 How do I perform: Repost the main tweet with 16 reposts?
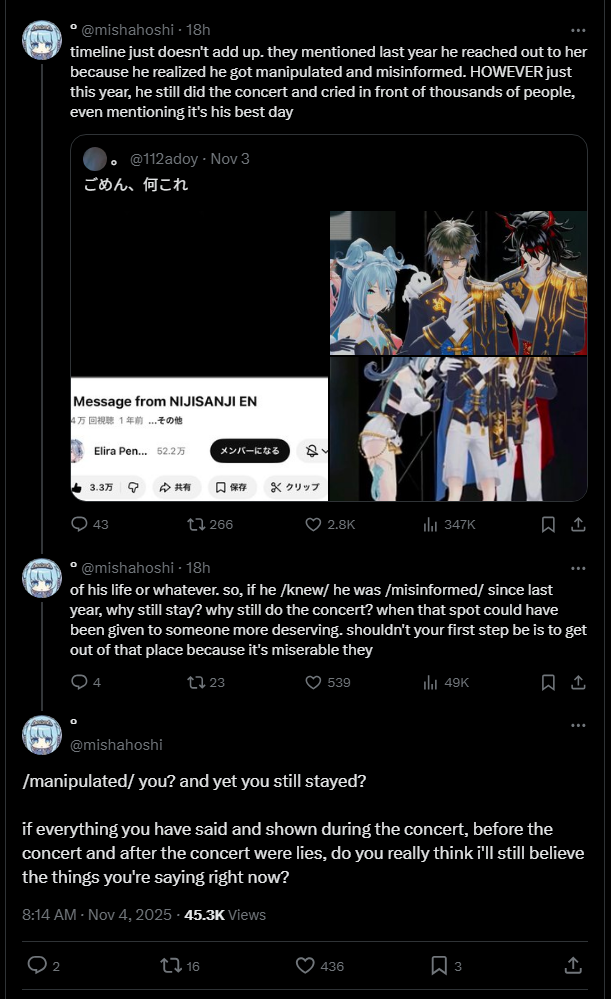[x=180, y=966]
